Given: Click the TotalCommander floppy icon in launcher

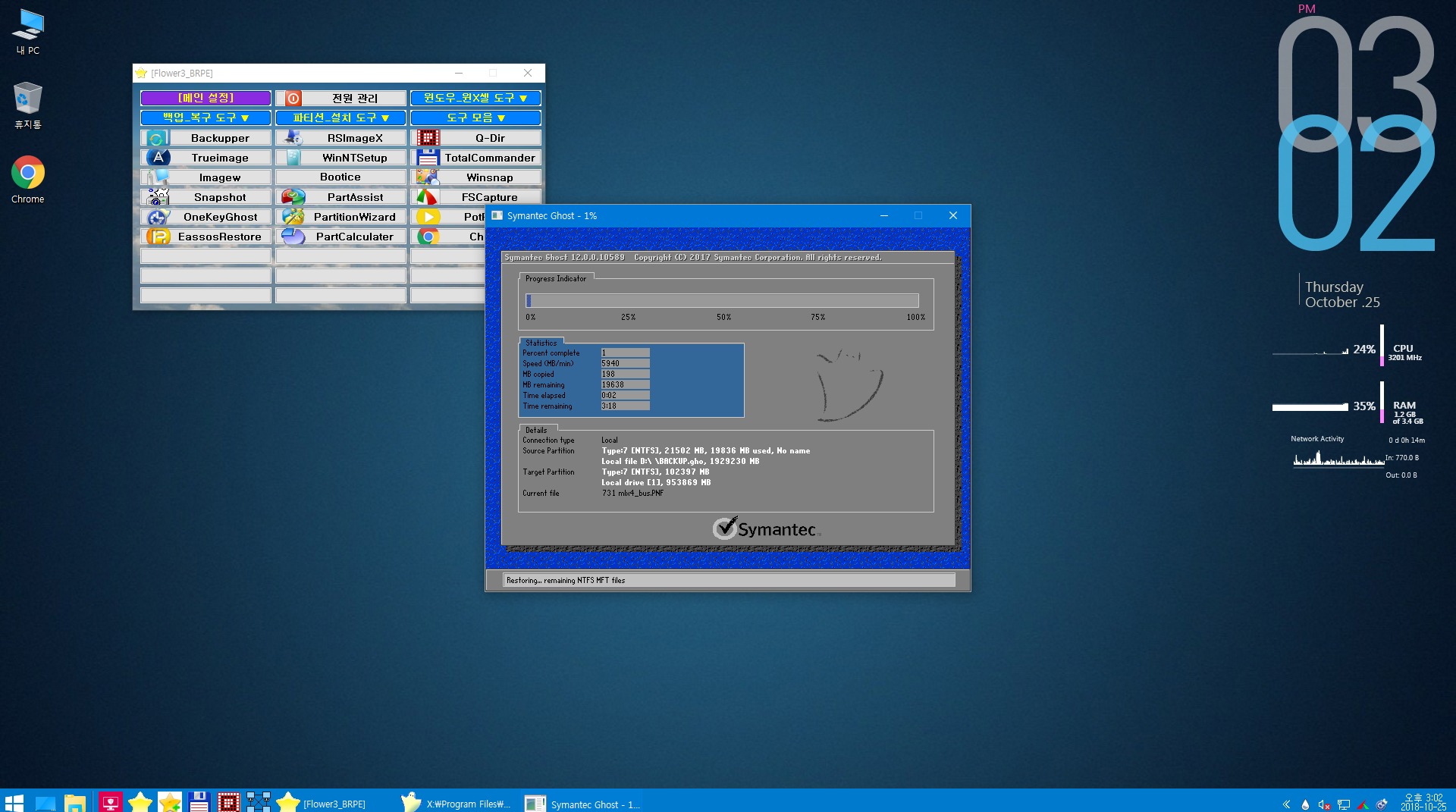Looking at the screenshot, I should (x=428, y=158).
